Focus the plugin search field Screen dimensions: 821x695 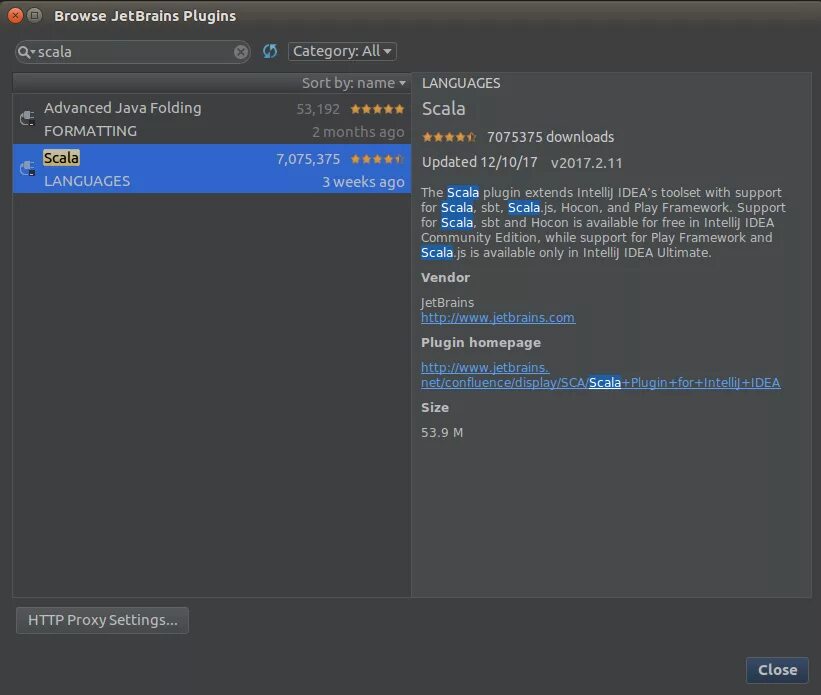(133, 52)
